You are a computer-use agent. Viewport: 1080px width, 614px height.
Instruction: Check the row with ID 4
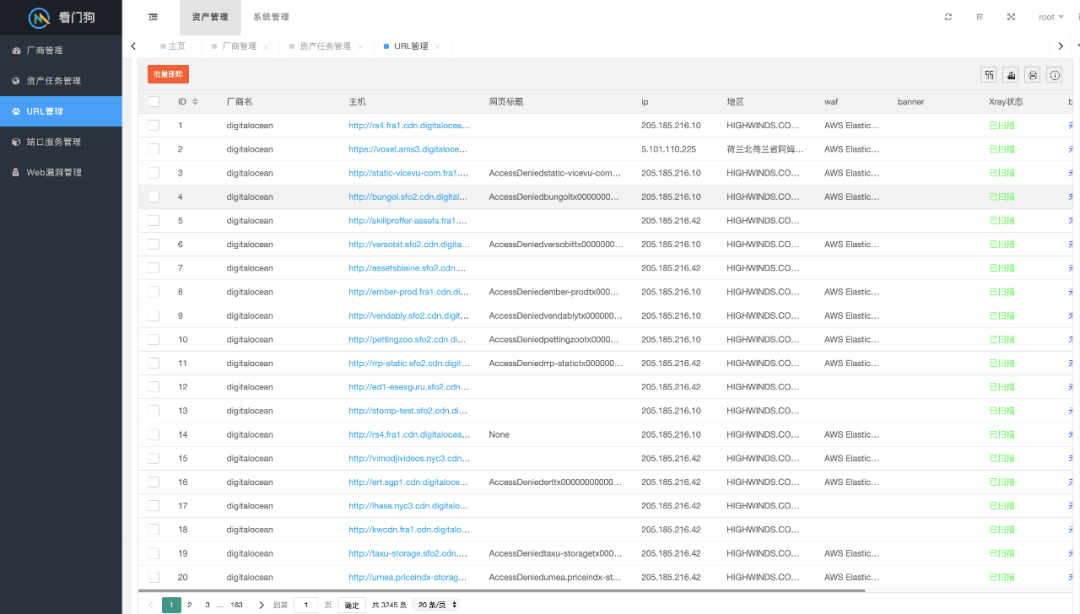click(x=154, y=197)
